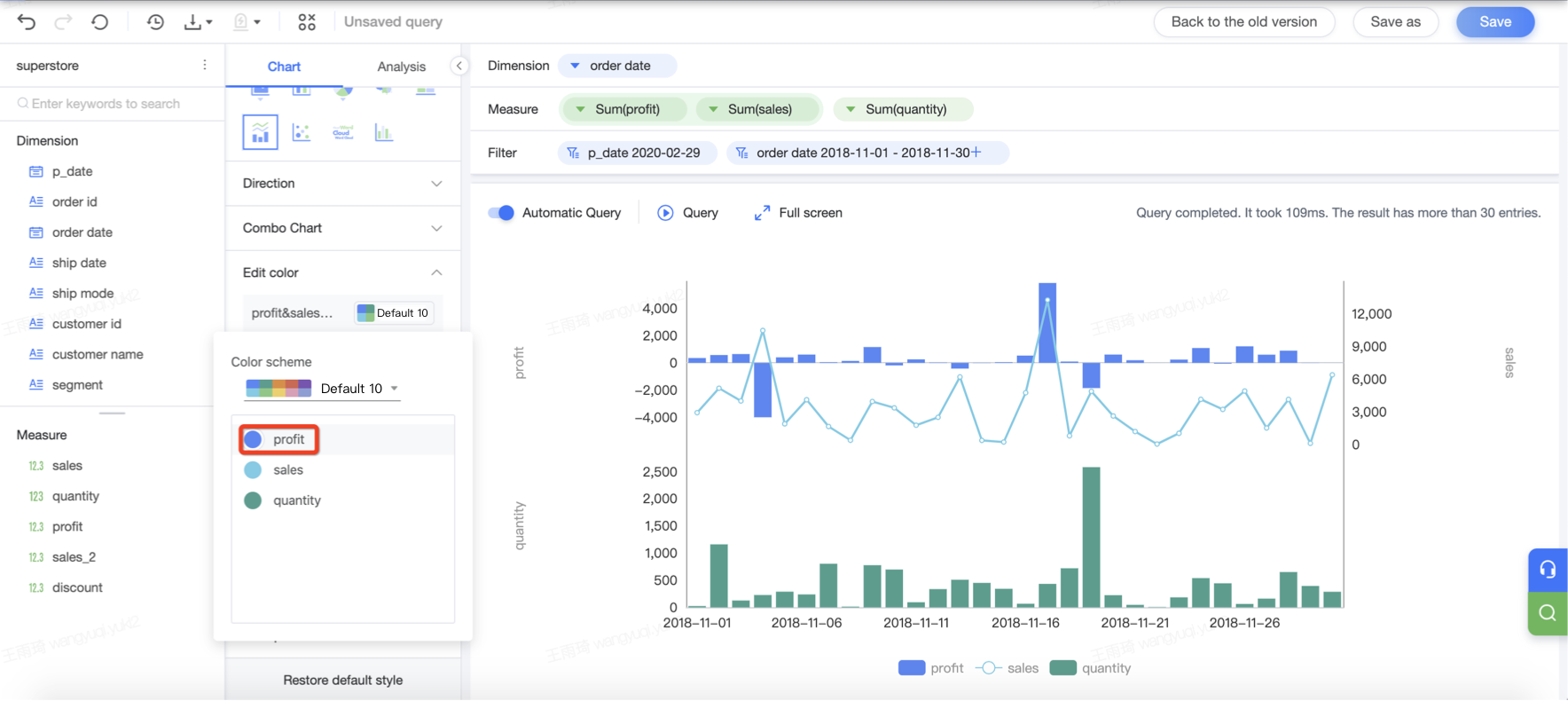Open superstore dataset options menu
The width and height of the screenshot is (1568, 701).
[x=205, y=65]
